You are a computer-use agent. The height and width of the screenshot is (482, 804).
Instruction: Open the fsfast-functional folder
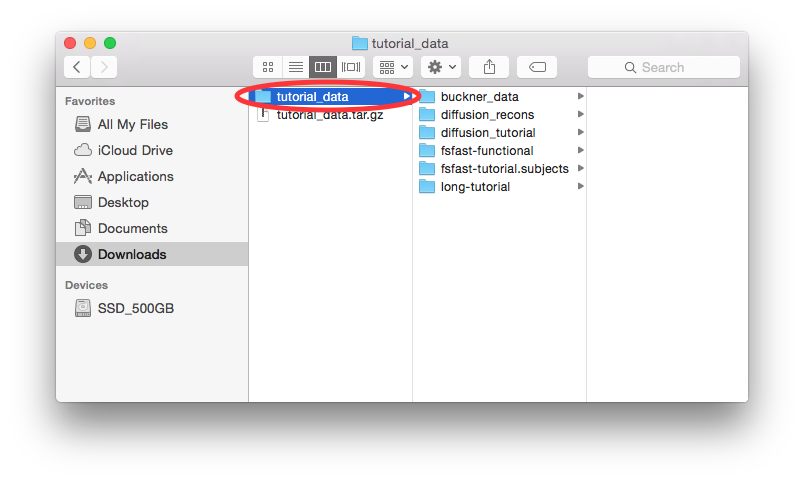(486, 151)
